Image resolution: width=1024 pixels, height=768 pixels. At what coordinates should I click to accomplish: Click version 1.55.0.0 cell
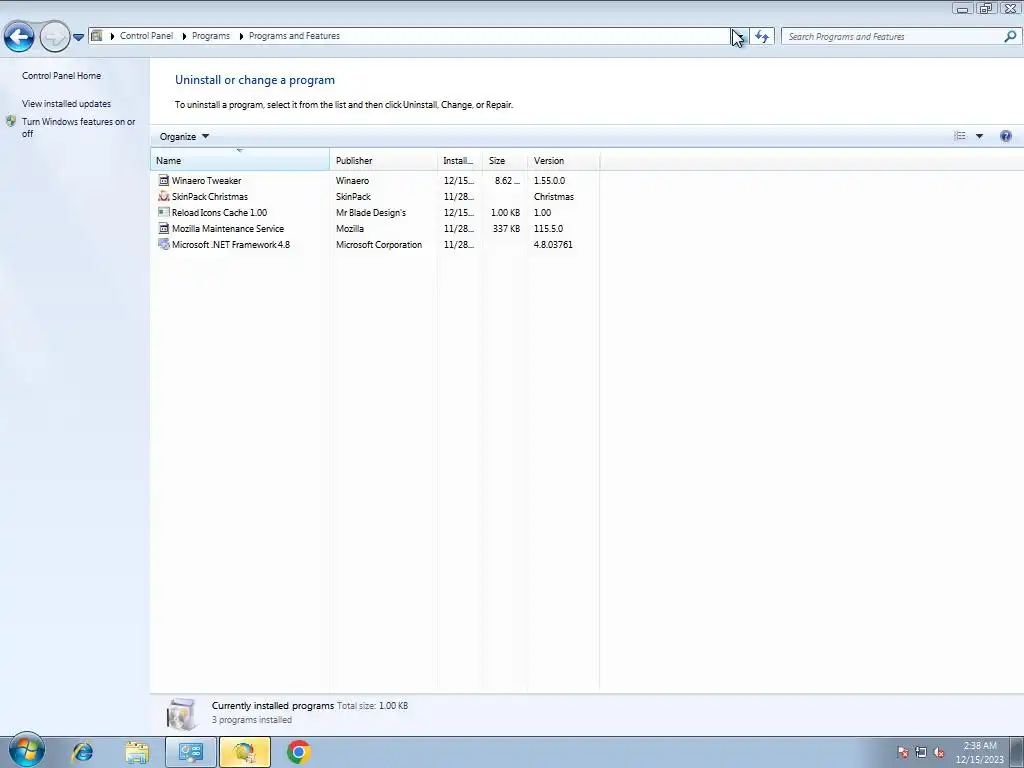point(549,181)
